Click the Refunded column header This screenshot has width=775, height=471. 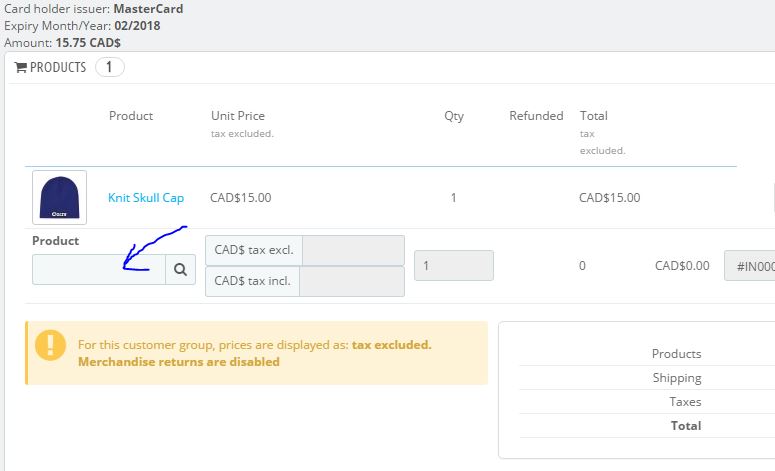pyautogui.click(x=536, y=116)
